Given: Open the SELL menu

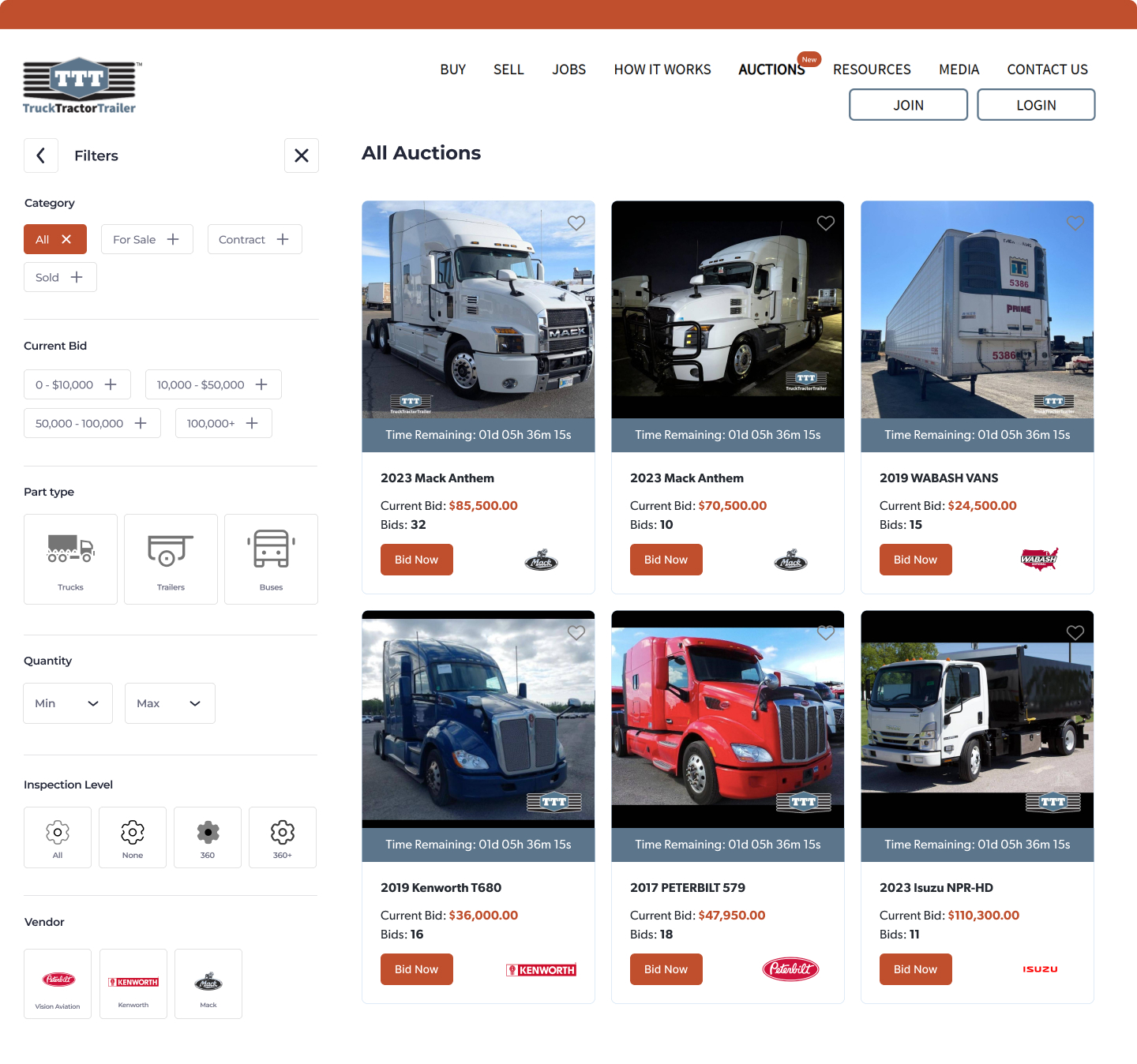Looking at the screenshot, I should point(508,69).
